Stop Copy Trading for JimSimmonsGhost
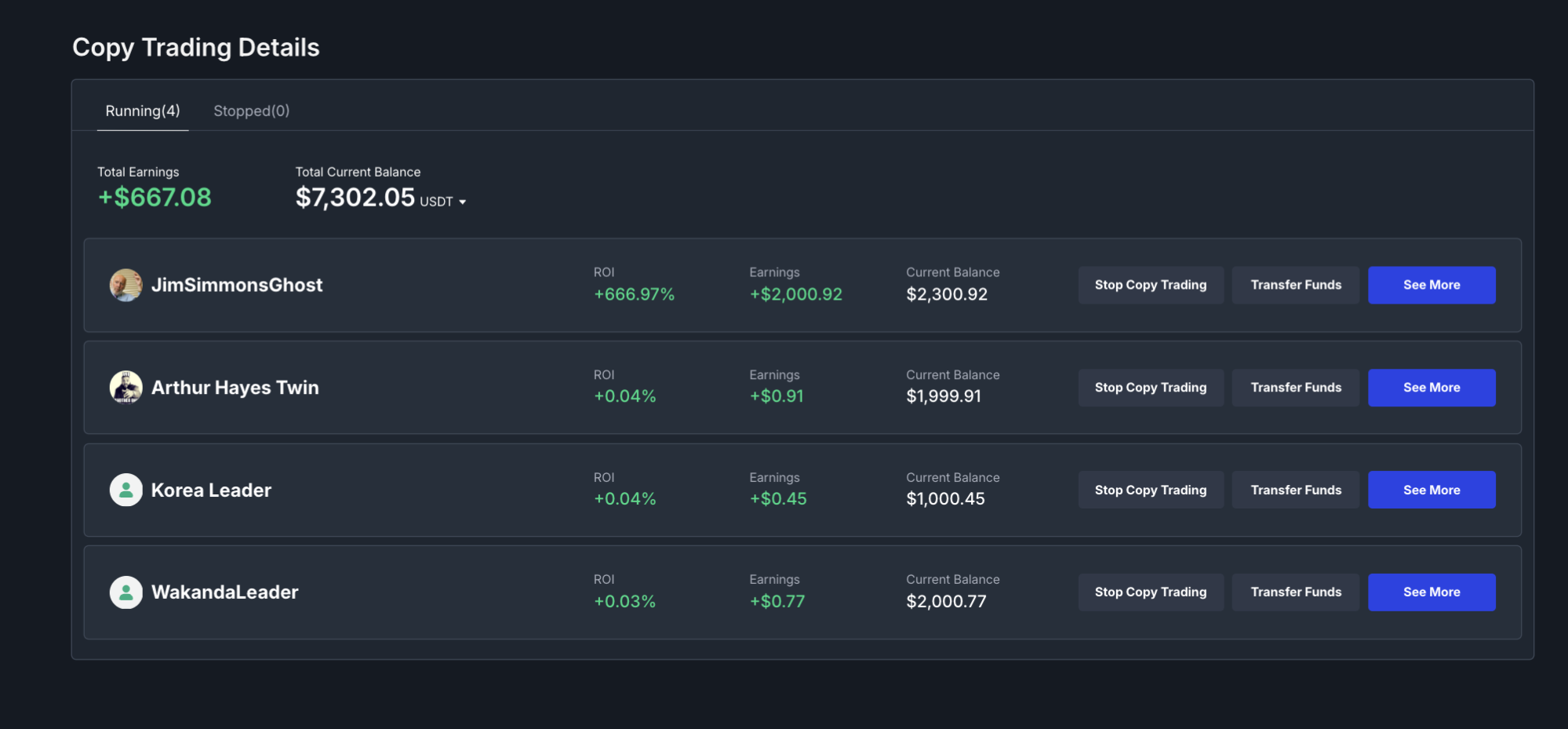Image resolution: width=1568 pixels, height=729 pixels. [1150, 285]
